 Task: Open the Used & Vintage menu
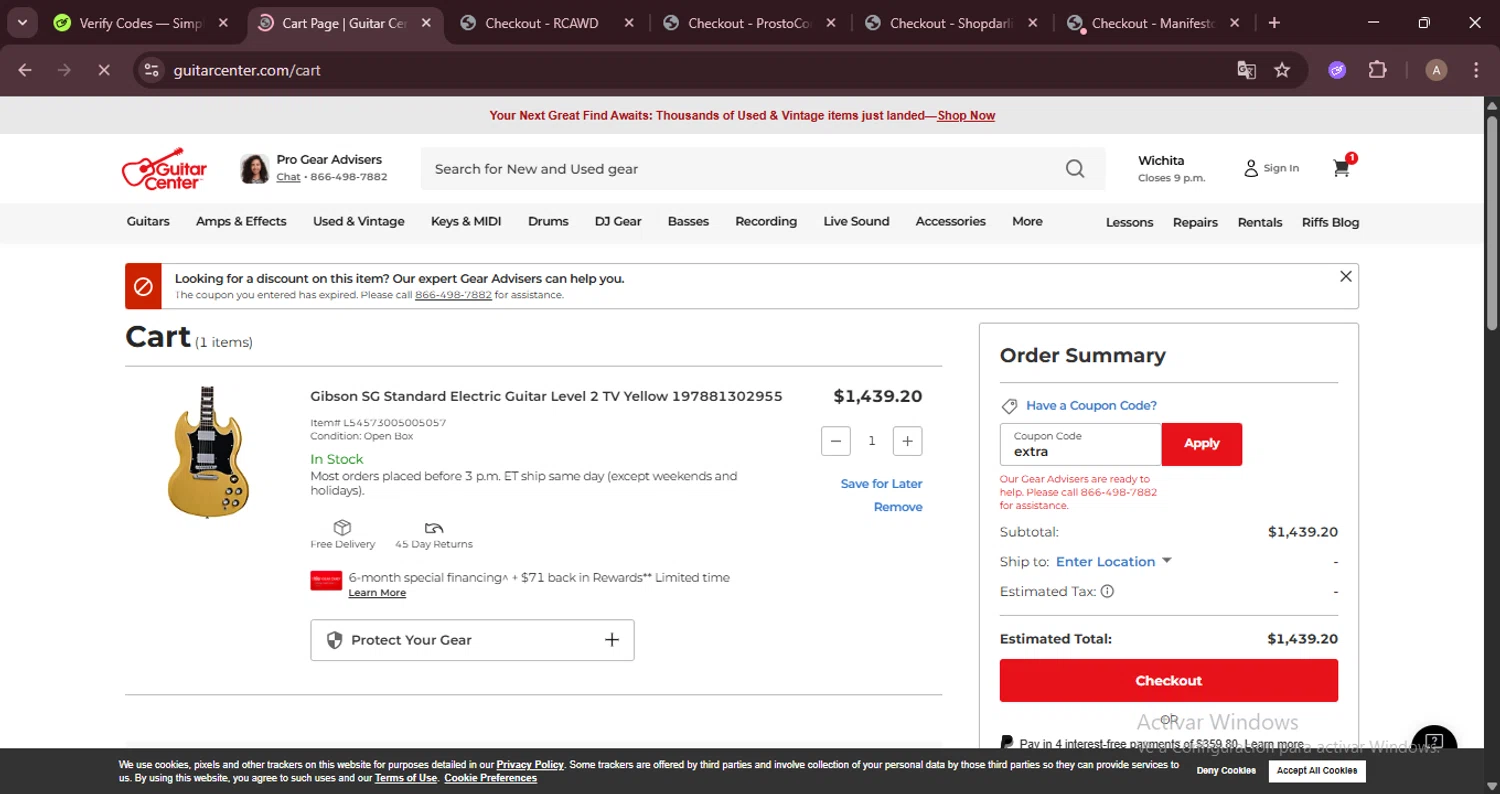click(x=359, y=221)
